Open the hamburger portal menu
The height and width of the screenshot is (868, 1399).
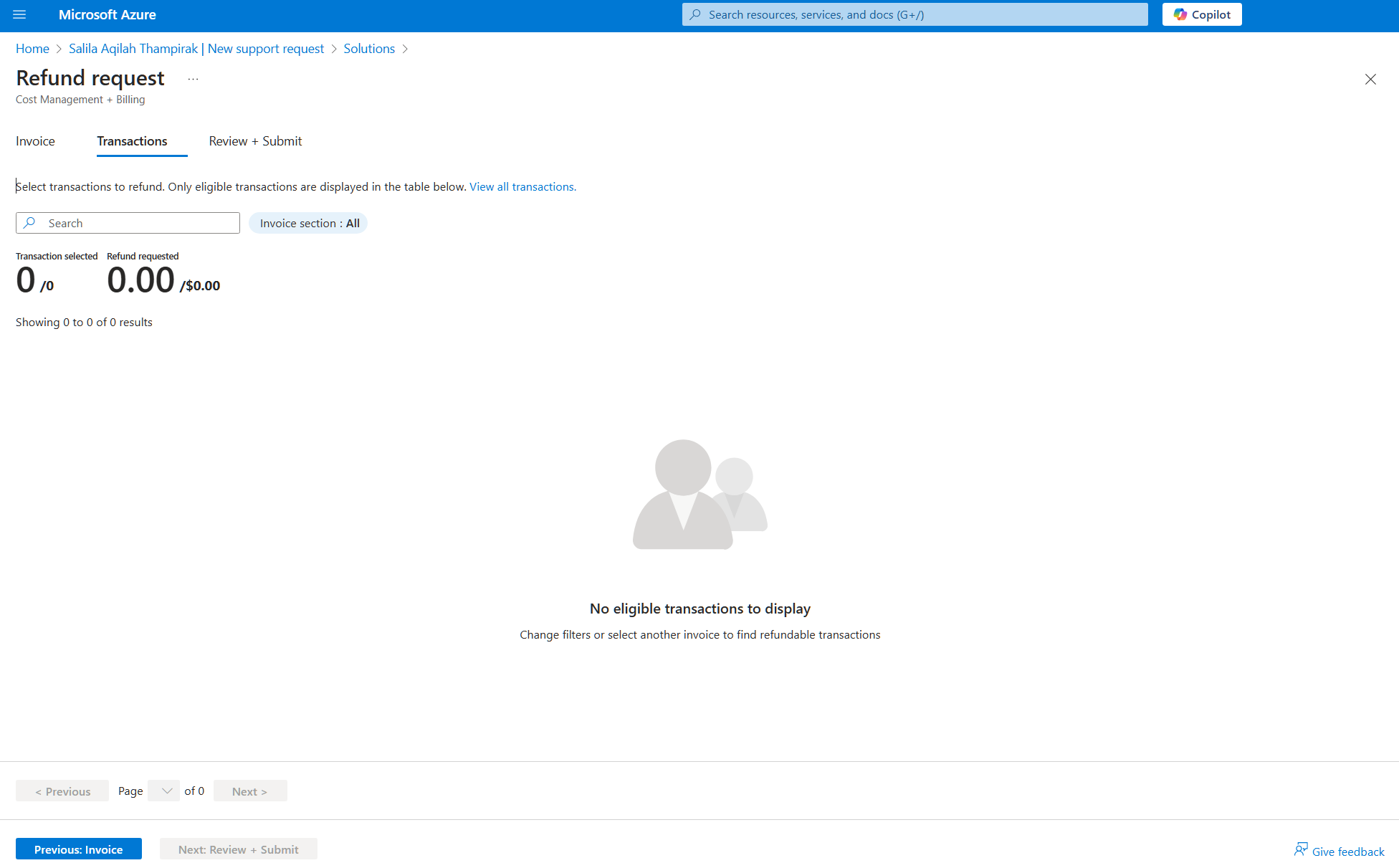click(x=19, y=14)
